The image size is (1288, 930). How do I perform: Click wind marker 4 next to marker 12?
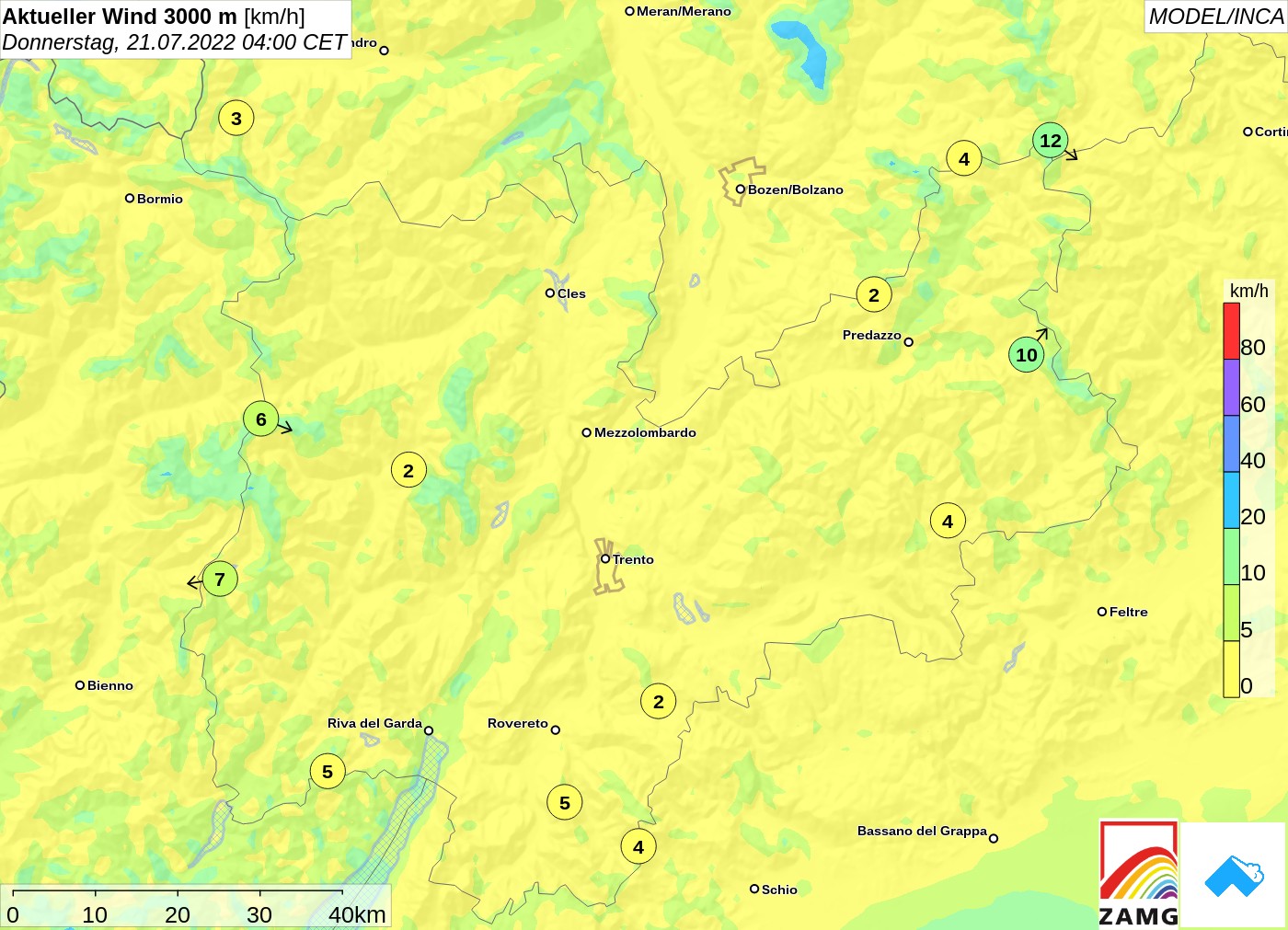click(964, 159)
